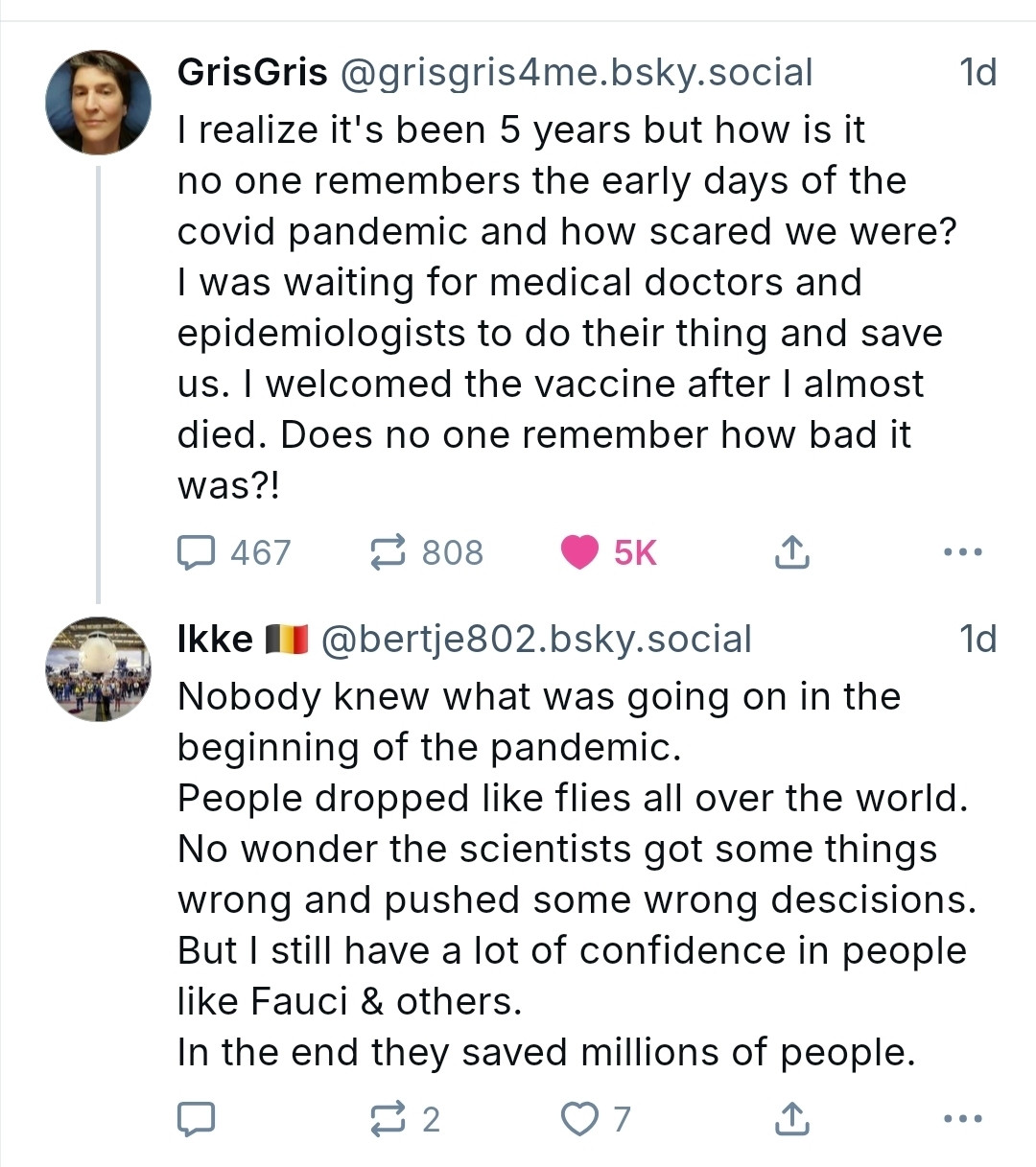Open replies on GrisGris post (467)

234,552
